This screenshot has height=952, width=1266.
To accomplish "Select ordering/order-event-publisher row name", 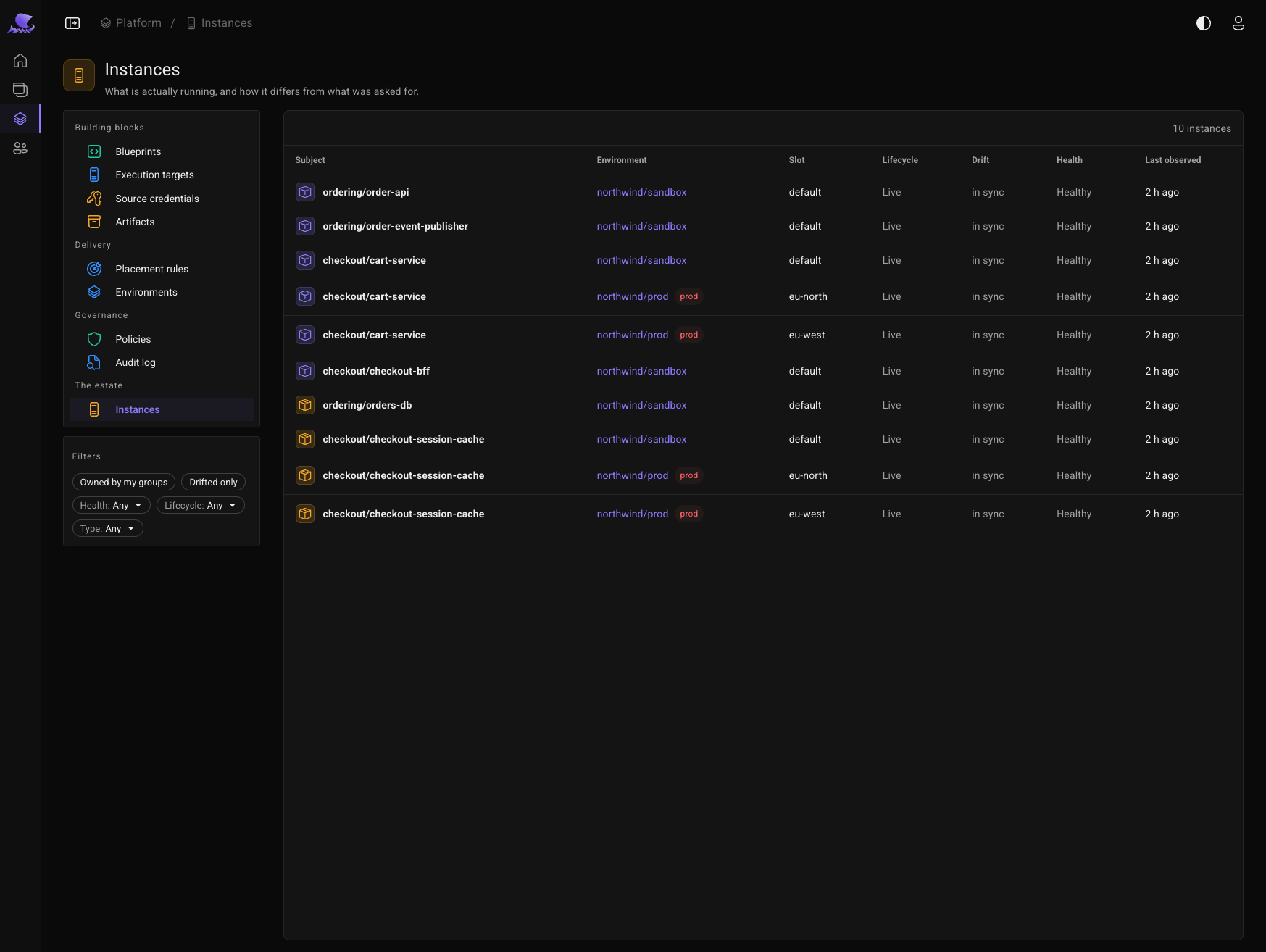I will click(395, 226).
